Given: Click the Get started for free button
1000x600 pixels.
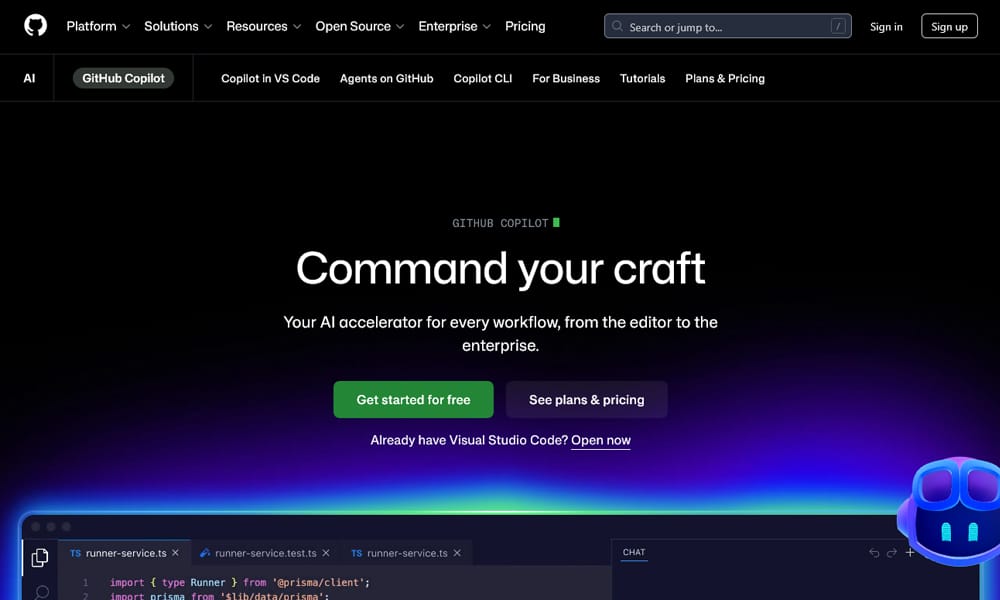Looking at the screenshot, I should pyautogui.click(x=413, y=399).
